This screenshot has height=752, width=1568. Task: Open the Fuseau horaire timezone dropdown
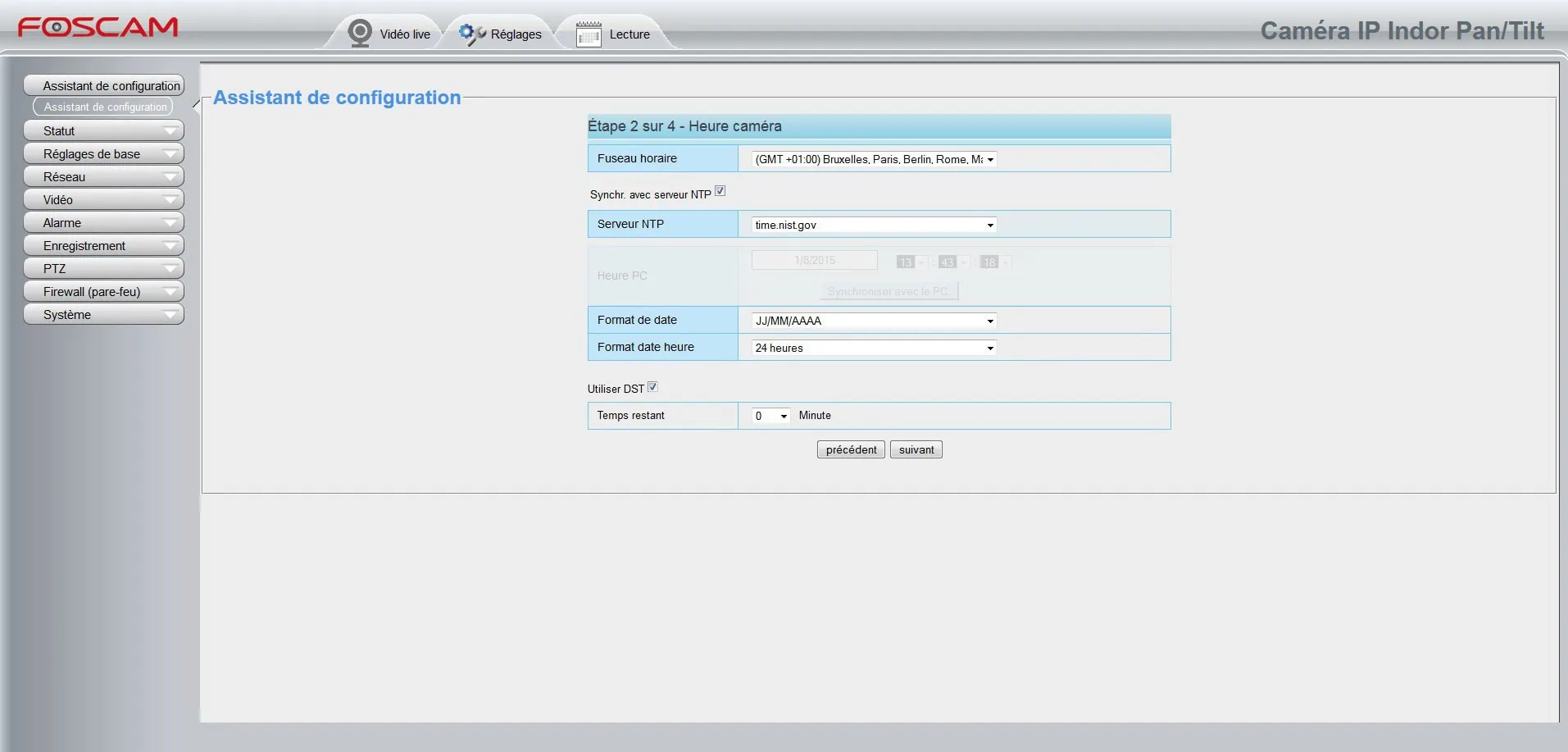(x=874, y=160)
